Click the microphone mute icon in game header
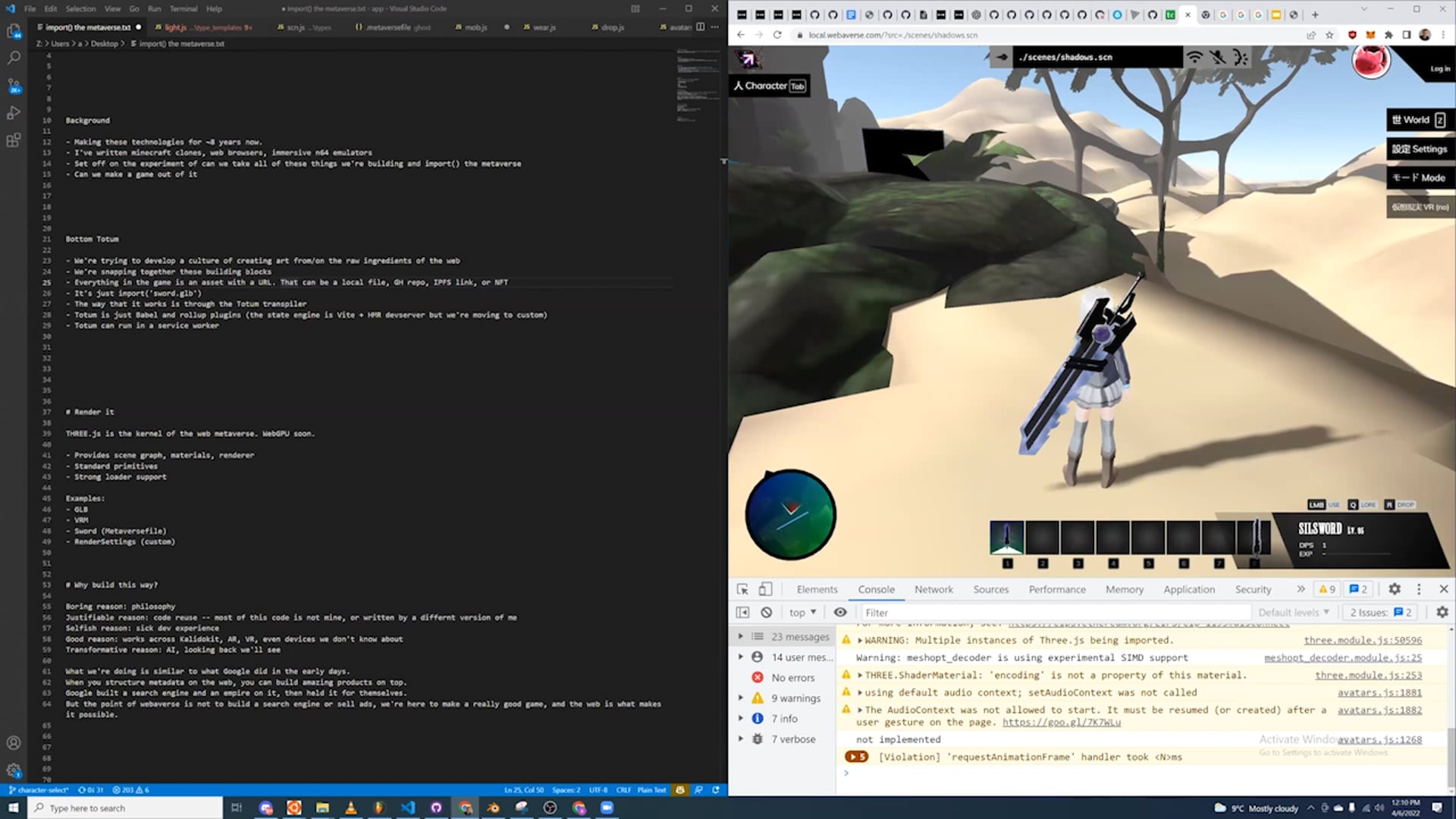Image resolution: width=1456 pixels, height=819 pixels. pyautogui.click(x=1217, y=57)
